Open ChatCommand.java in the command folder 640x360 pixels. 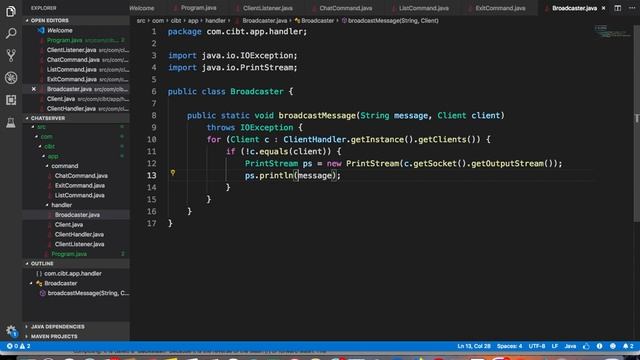81,176
